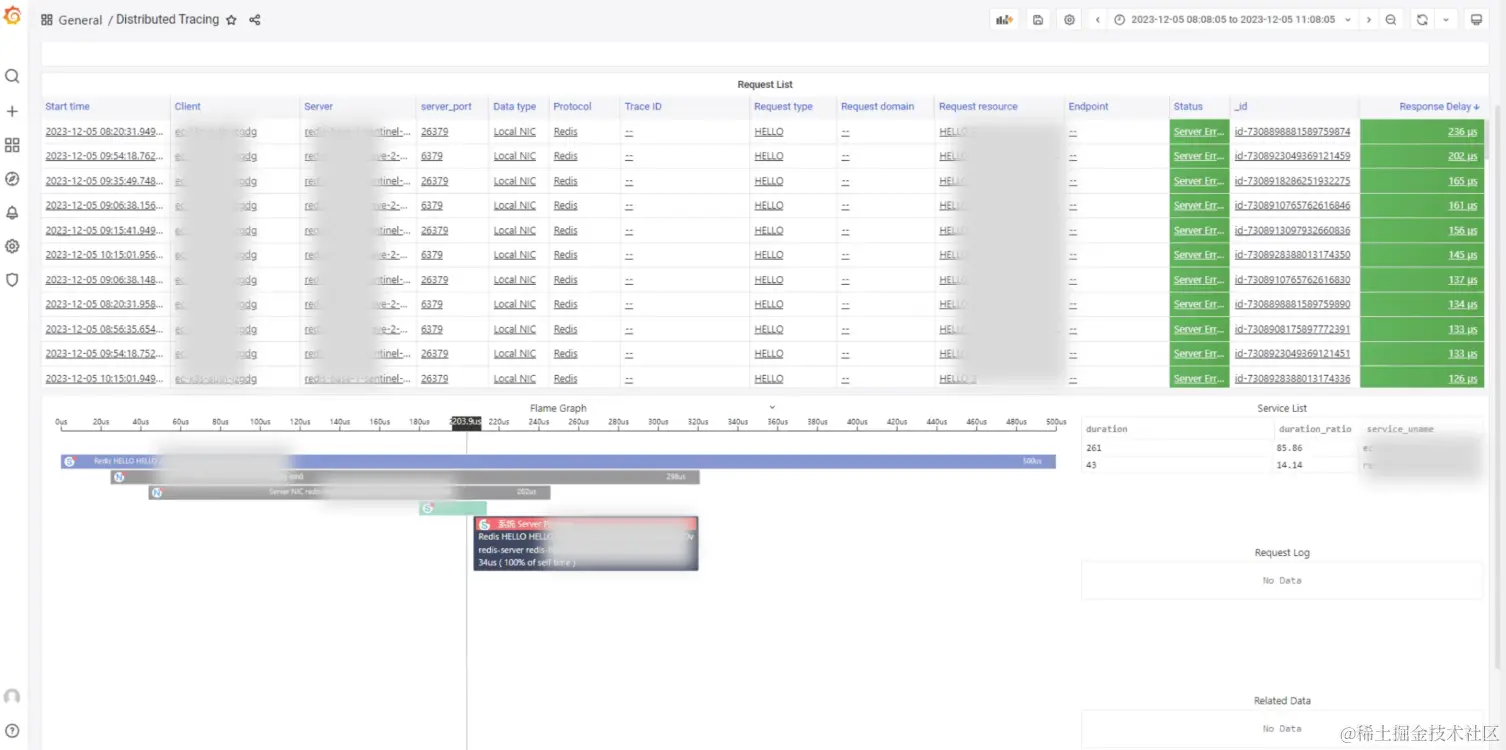This screenshot has width=1506, height=750.
Task: Select the Distributed Tracing breadcrumb
Action: [166, 19]
